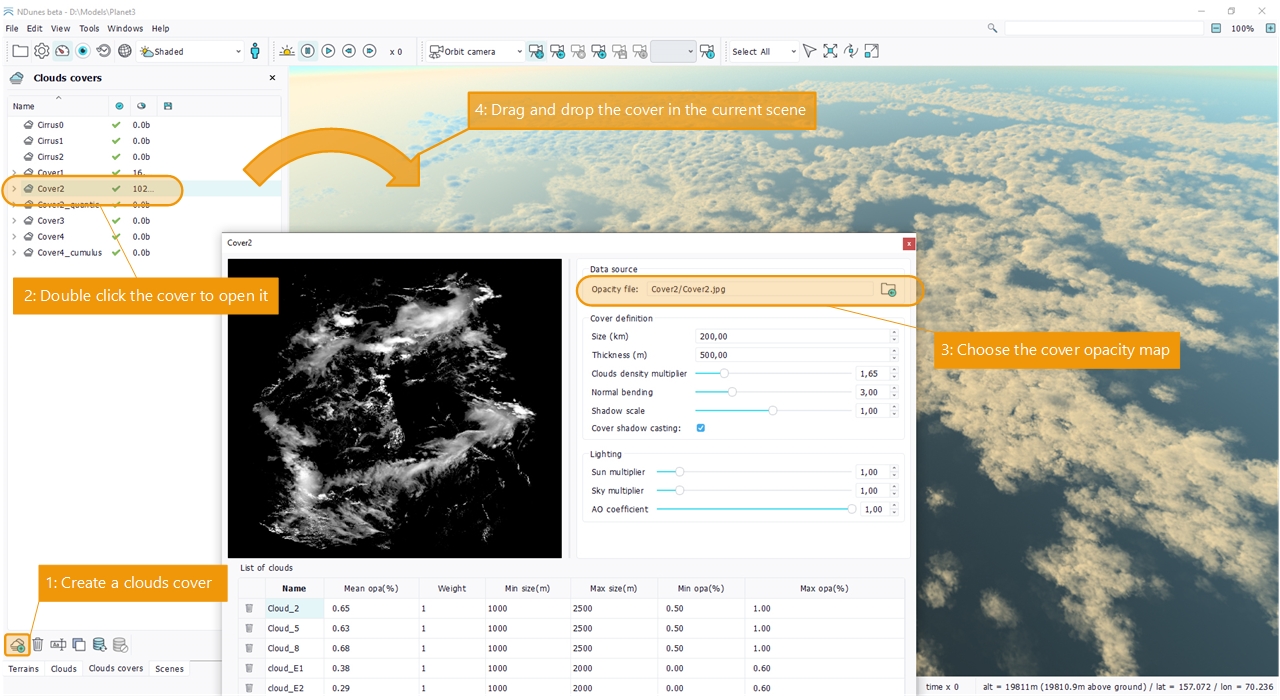Click the rename cover icon
The width and height of the screenshot is (1280, 700).
(x=58, y=645)
